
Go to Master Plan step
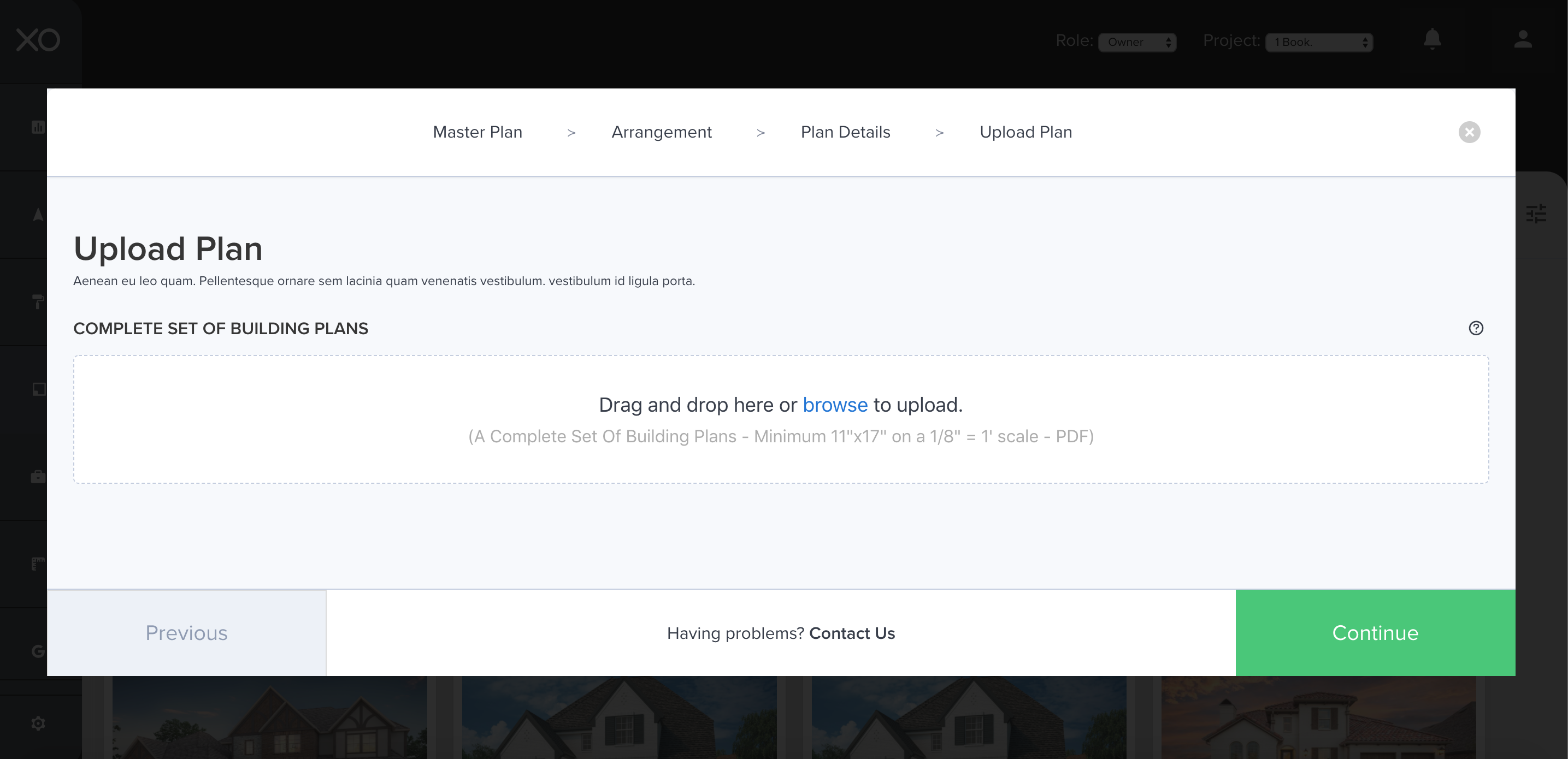click(477, 132)
